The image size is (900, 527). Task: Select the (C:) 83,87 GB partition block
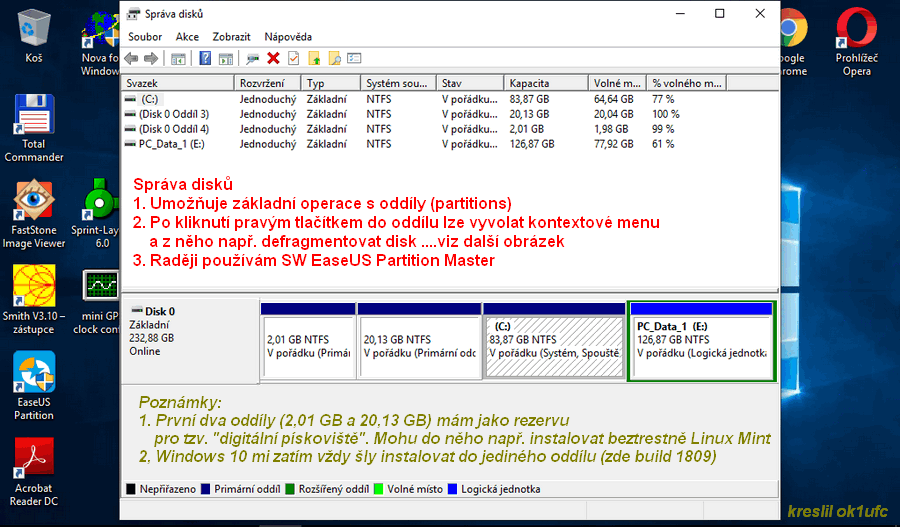[x=553, y=340]
